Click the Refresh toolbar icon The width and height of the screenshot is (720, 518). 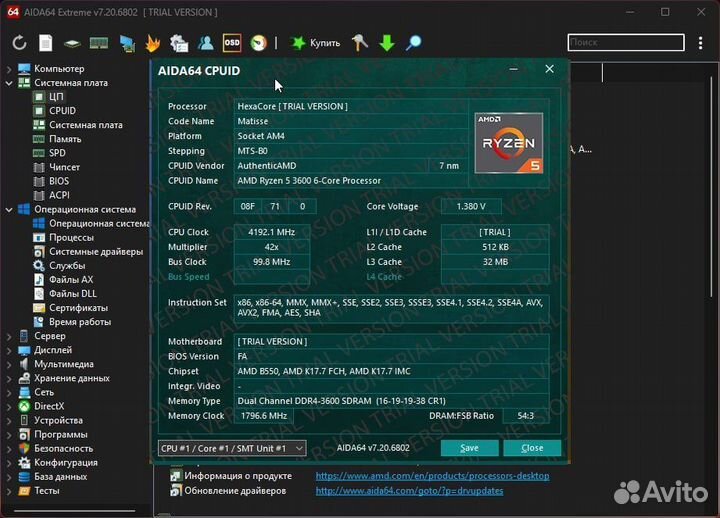point(19,43)
